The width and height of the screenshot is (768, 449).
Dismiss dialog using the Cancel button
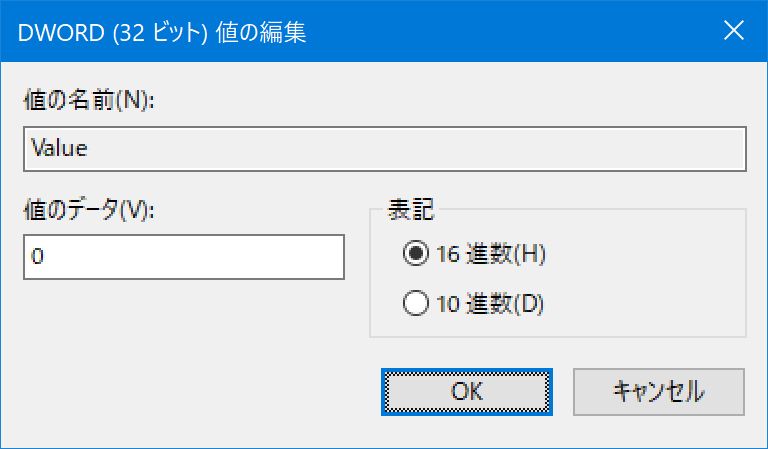(659, 392)
